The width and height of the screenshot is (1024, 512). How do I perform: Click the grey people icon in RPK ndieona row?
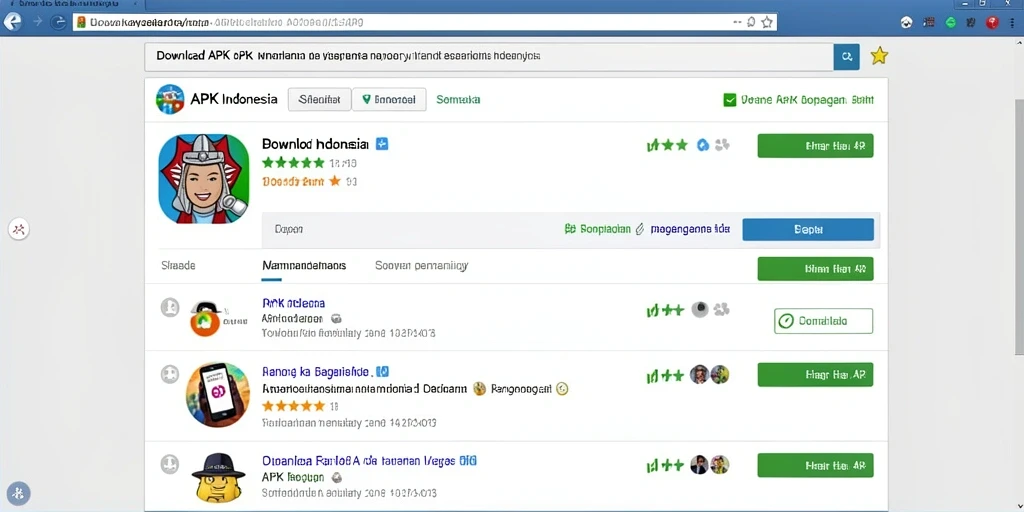click(x=722, y=309)
